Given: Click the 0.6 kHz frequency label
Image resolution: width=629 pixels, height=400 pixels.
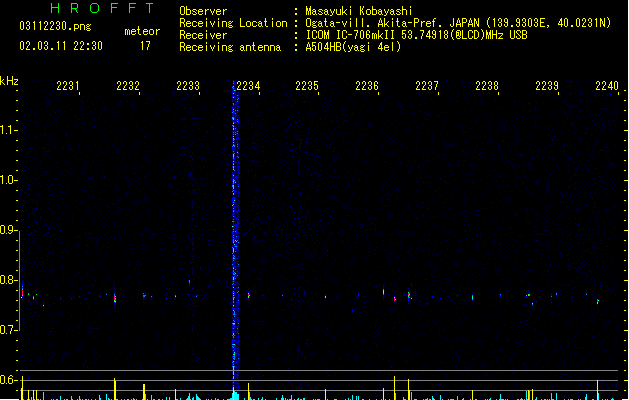Looking at the screenshot, I should click(x=8, y=380).
